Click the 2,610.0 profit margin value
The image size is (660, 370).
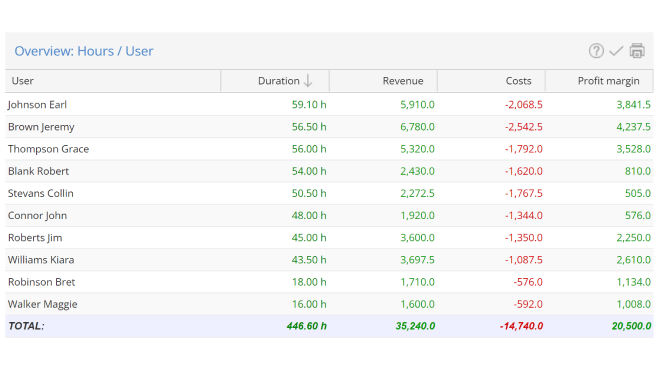pos(633,260)
